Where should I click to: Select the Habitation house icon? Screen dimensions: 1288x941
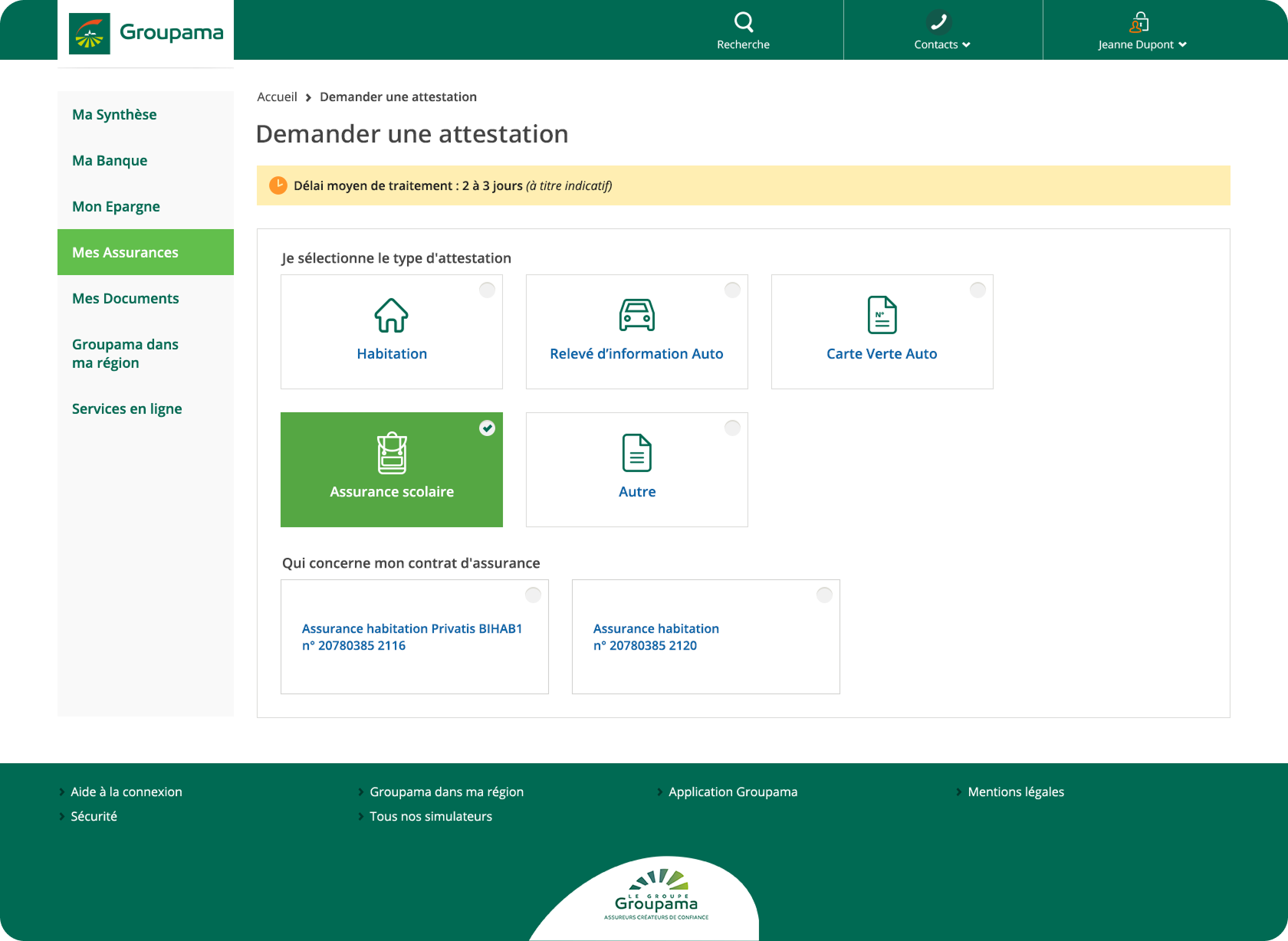[391, 315]
